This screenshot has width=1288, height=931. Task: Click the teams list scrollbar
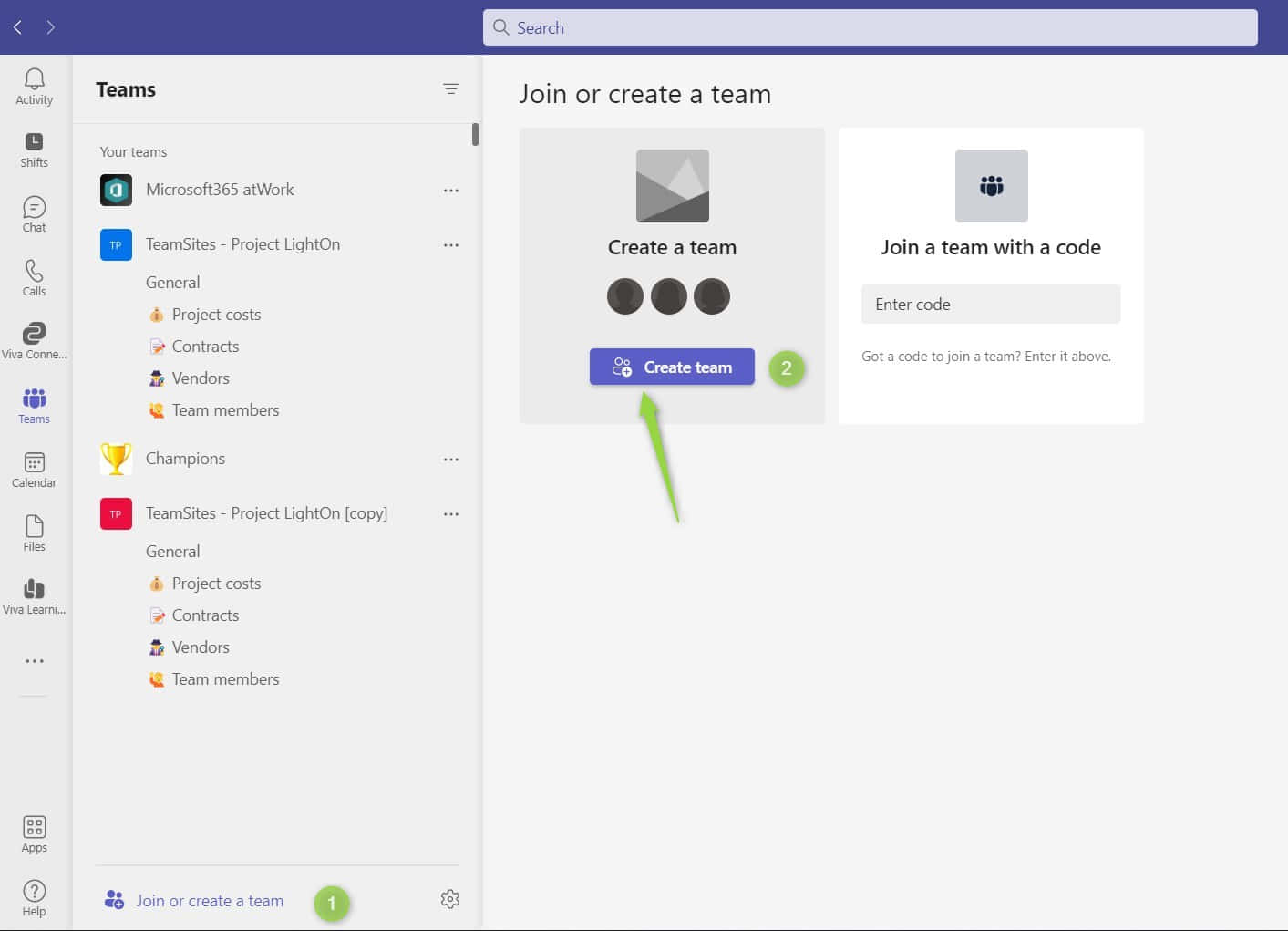tap(475, 135)
